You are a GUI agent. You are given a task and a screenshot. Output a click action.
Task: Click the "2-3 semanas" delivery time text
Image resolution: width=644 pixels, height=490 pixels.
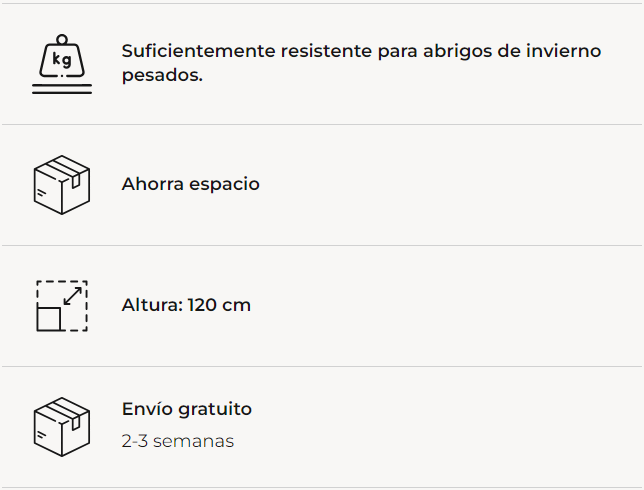pyautogui.click(x=178, y=441)
